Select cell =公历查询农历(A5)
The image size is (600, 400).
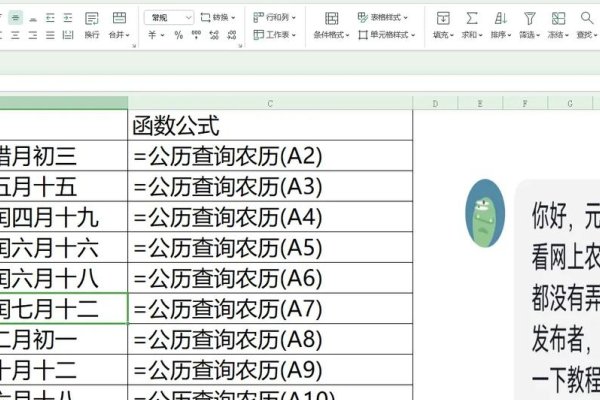point(270,247)
